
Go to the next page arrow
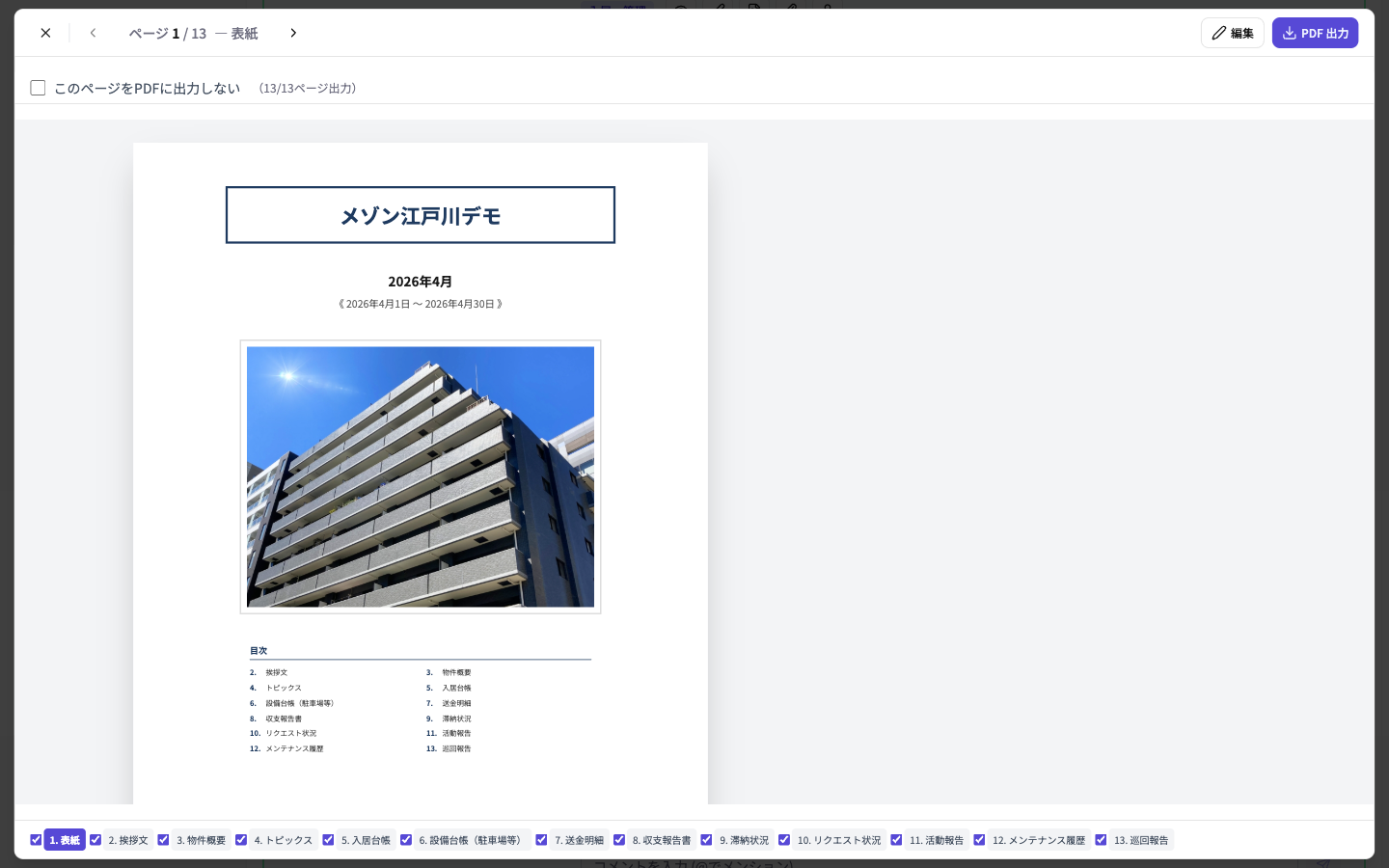click(293, 33)
